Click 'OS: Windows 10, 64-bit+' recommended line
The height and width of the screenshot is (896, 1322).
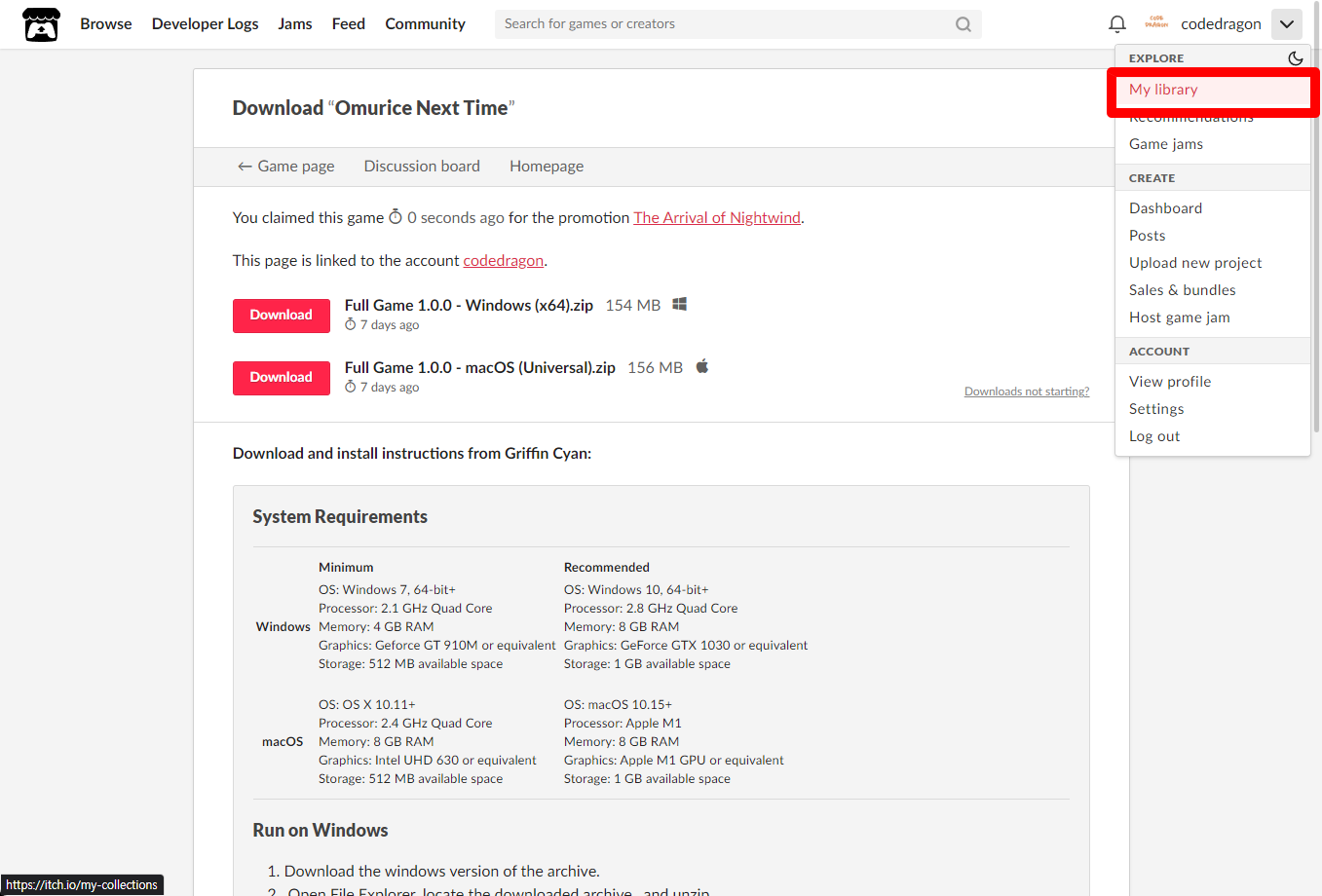coord(636,590)
